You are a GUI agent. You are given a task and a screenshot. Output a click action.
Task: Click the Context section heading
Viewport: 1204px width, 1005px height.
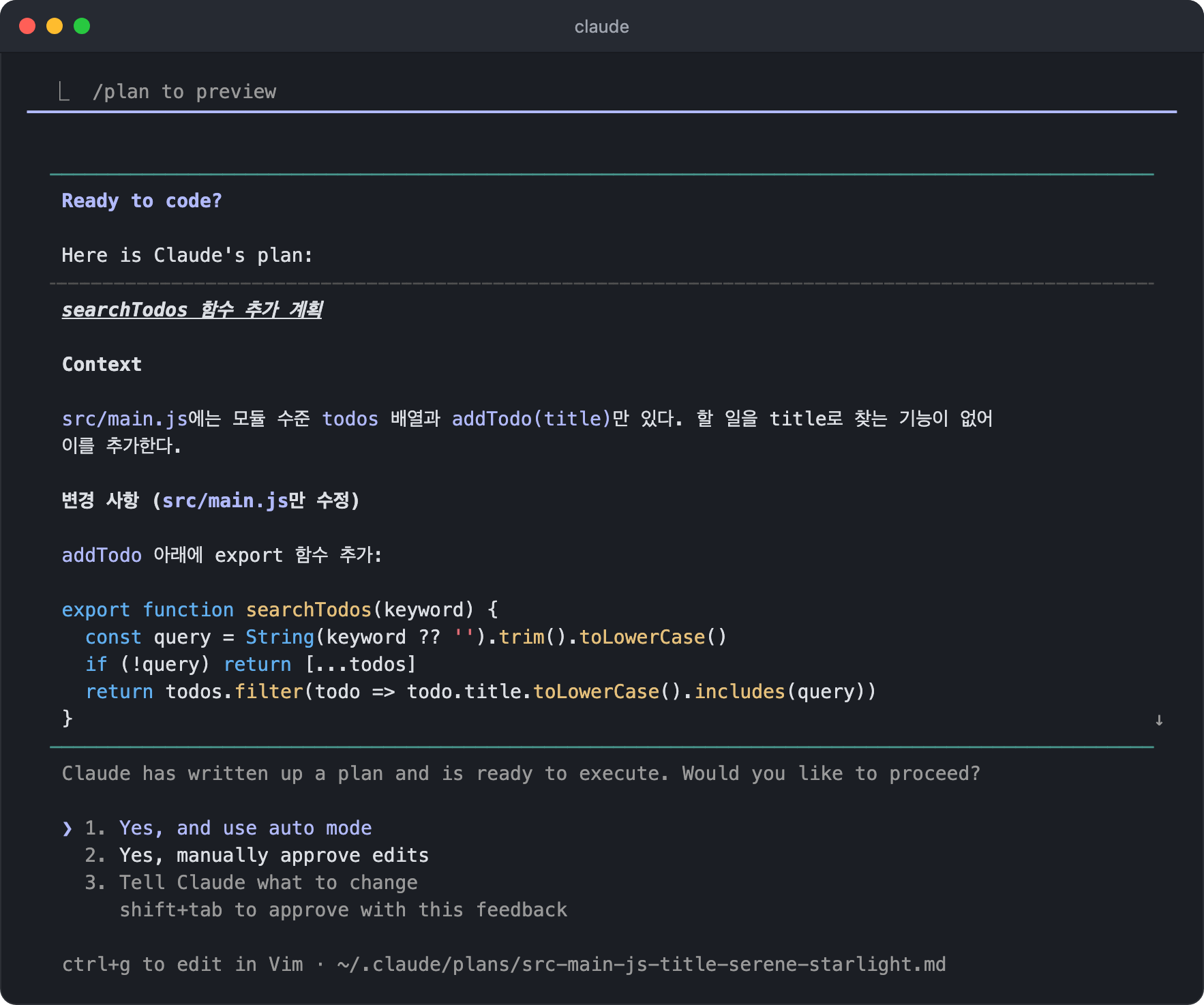[102, 364]
